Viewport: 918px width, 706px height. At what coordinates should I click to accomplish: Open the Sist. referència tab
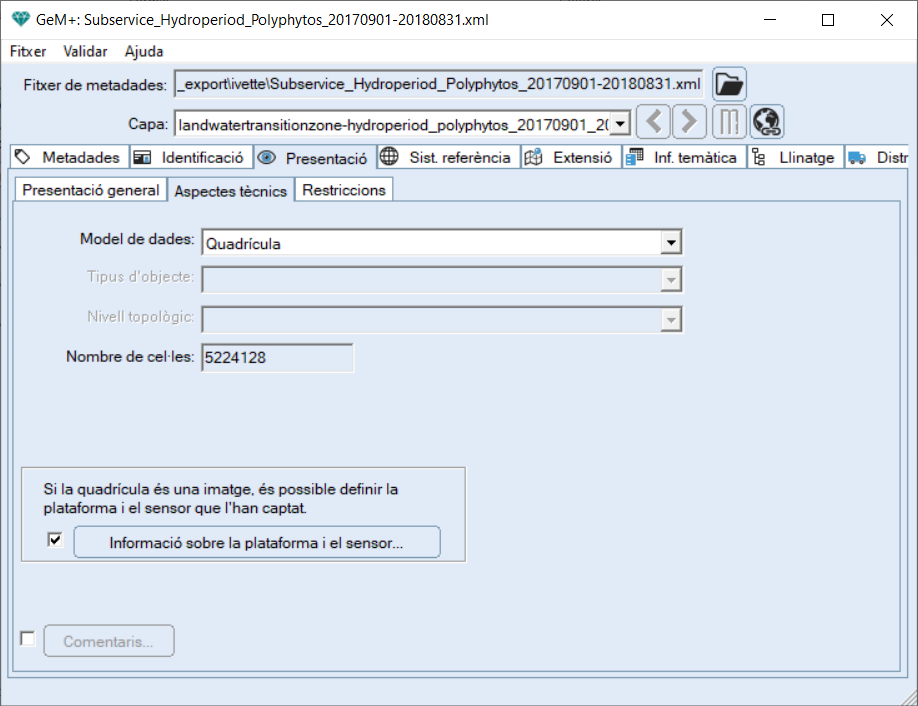point(448,157)
